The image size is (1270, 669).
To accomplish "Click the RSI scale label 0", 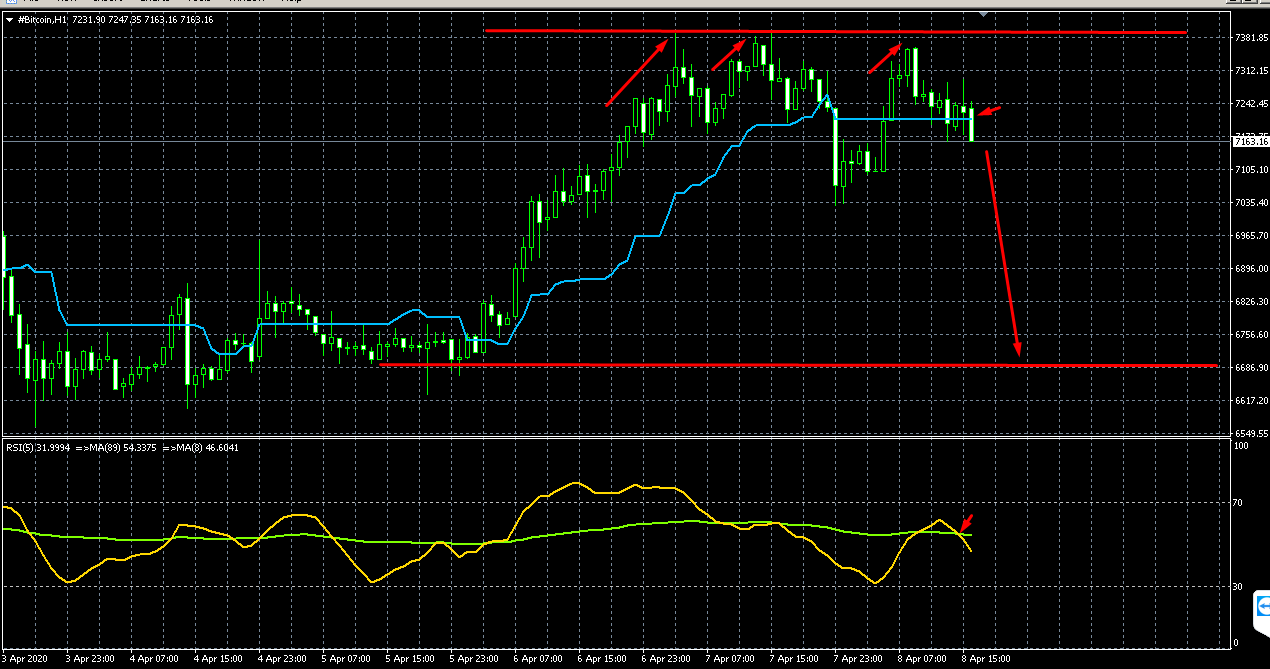I will click(x=1236, y=642).
